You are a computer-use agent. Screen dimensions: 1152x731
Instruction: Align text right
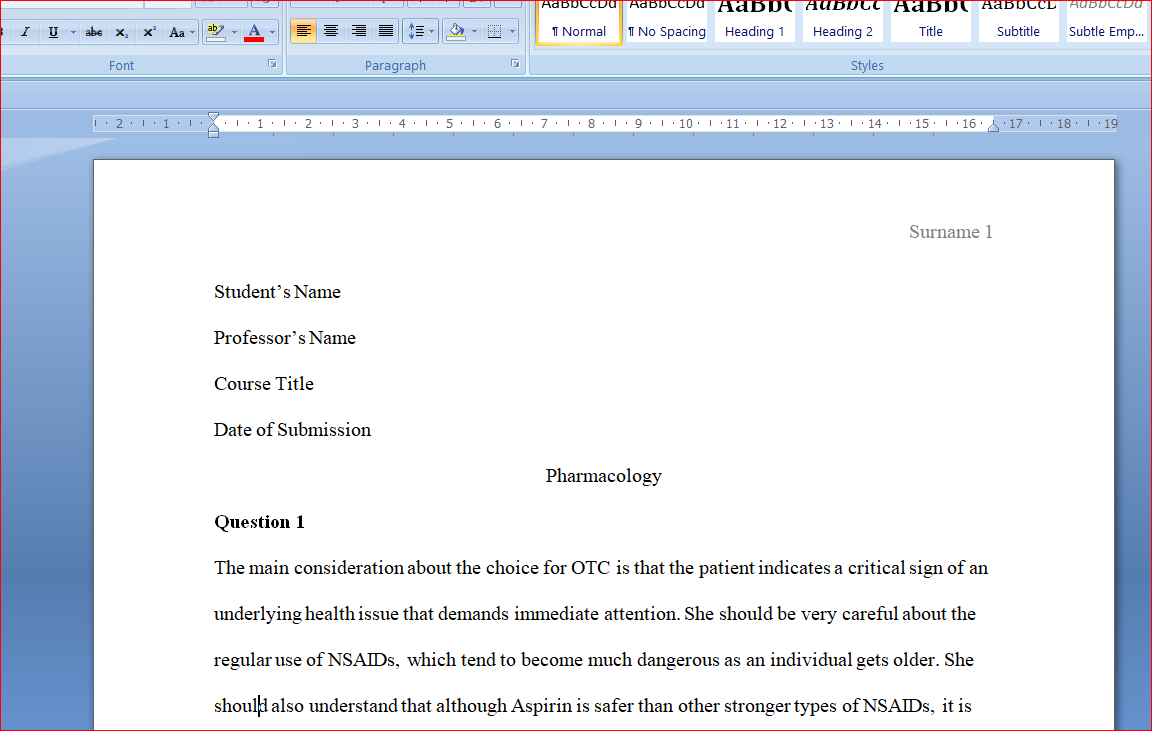pos(359,31)
